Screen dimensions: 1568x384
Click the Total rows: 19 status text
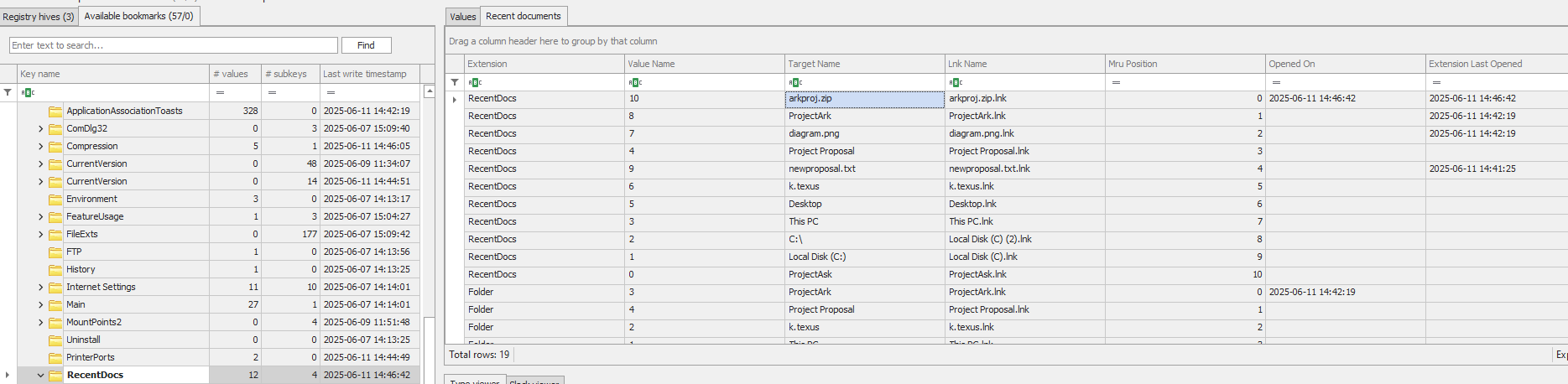pos(479,355)
